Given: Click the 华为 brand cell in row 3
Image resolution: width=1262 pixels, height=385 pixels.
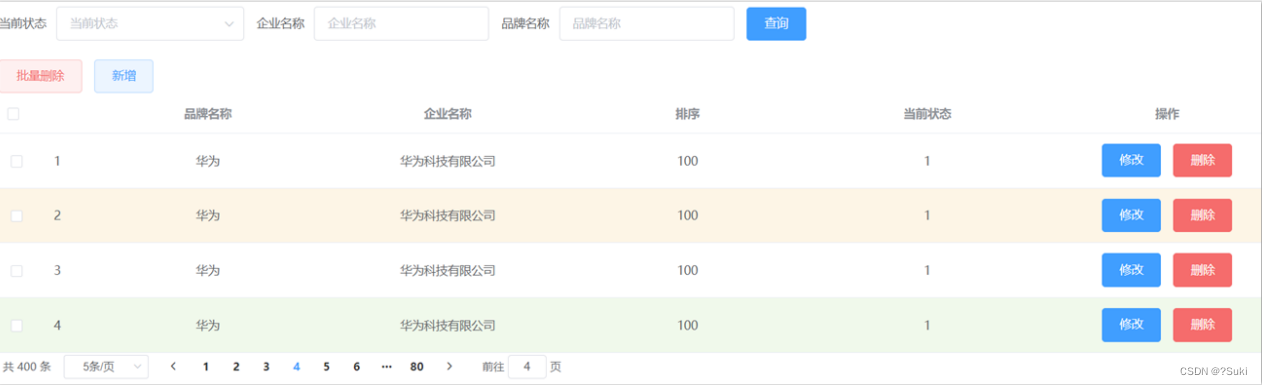Looking at the screenshot, I should [208, 270].
